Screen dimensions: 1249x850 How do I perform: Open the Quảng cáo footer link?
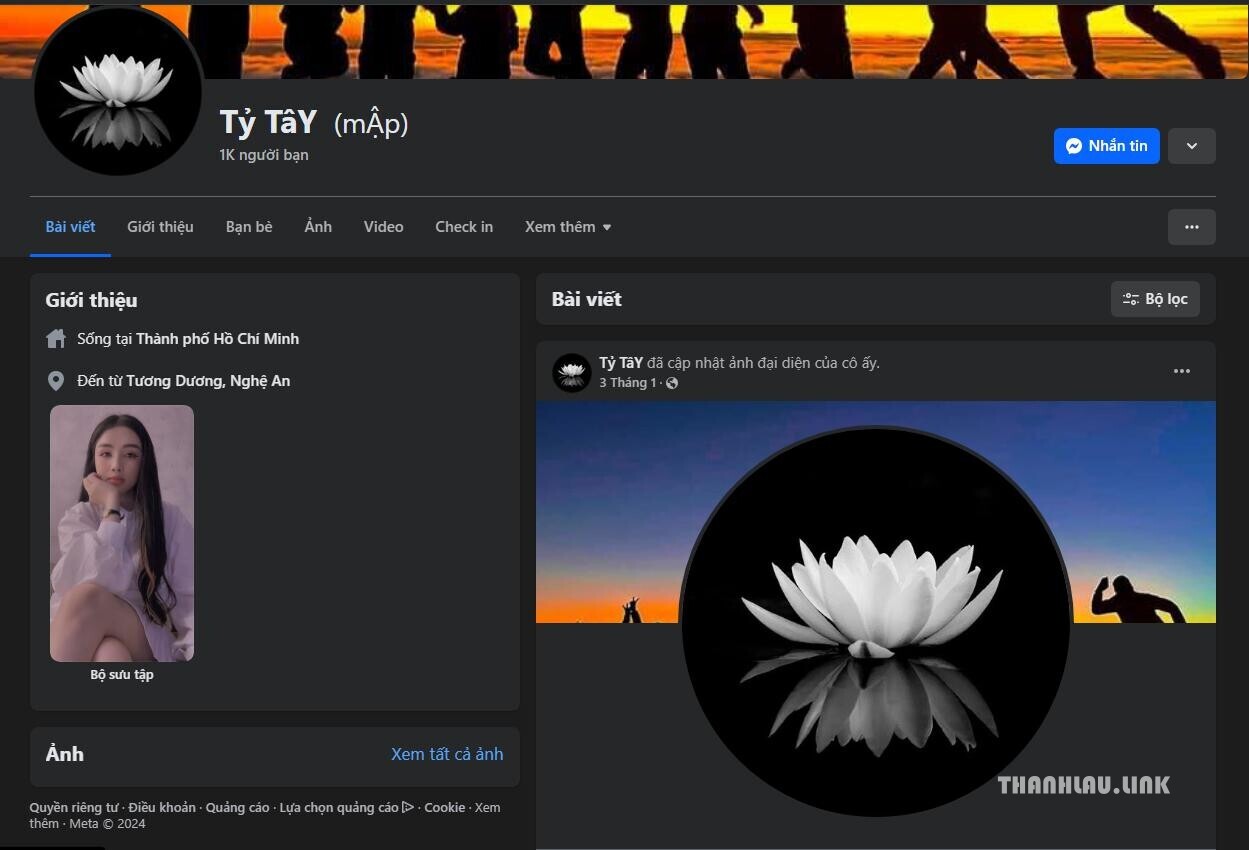[x=238, y=808]
